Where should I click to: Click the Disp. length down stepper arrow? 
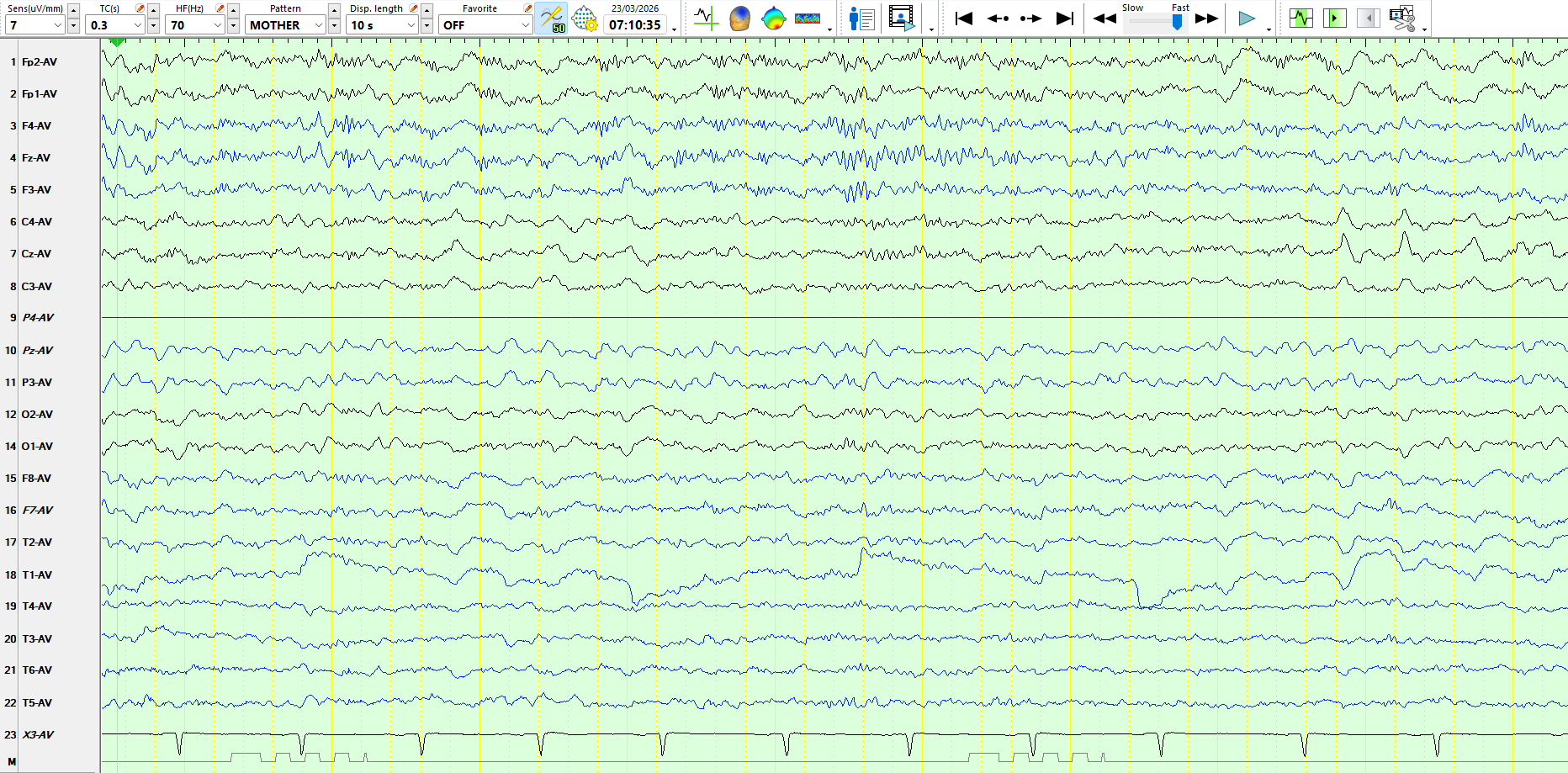pos(426,26)
